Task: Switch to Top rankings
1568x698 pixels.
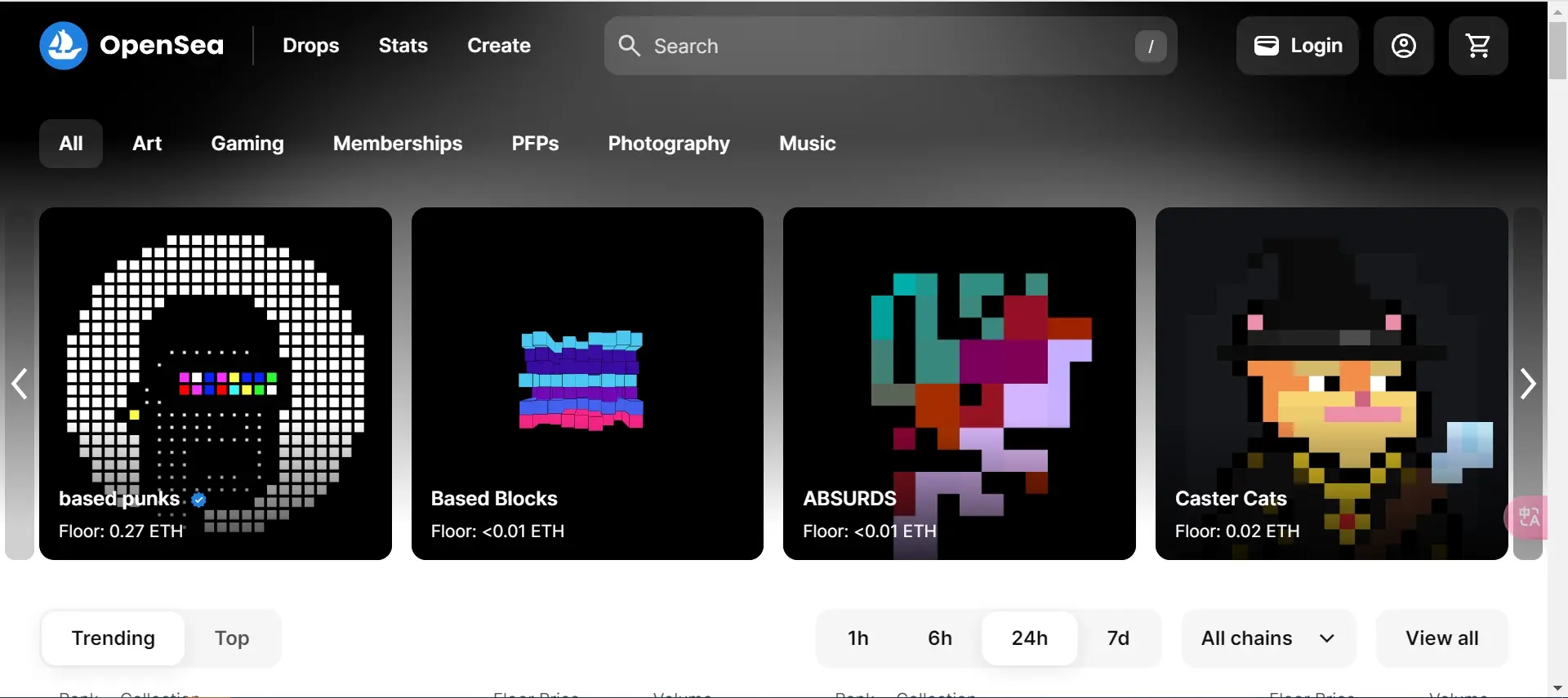Action: [x=232, y=638]
